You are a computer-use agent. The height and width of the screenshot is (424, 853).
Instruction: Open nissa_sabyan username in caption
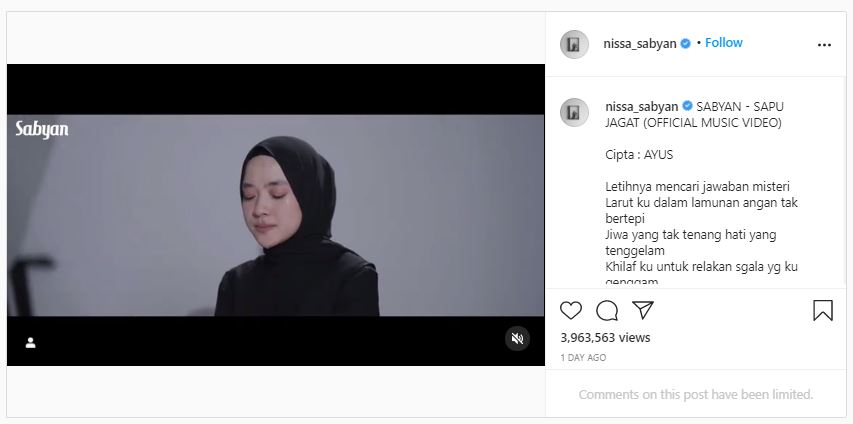641,107
